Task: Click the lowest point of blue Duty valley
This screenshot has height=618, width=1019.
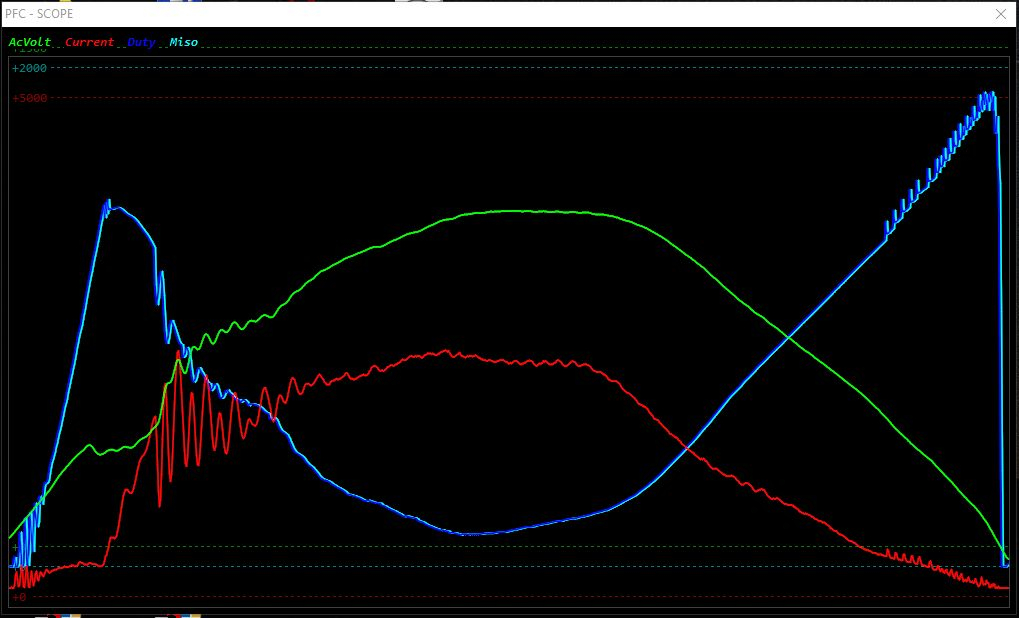Action: pos(470,534)
